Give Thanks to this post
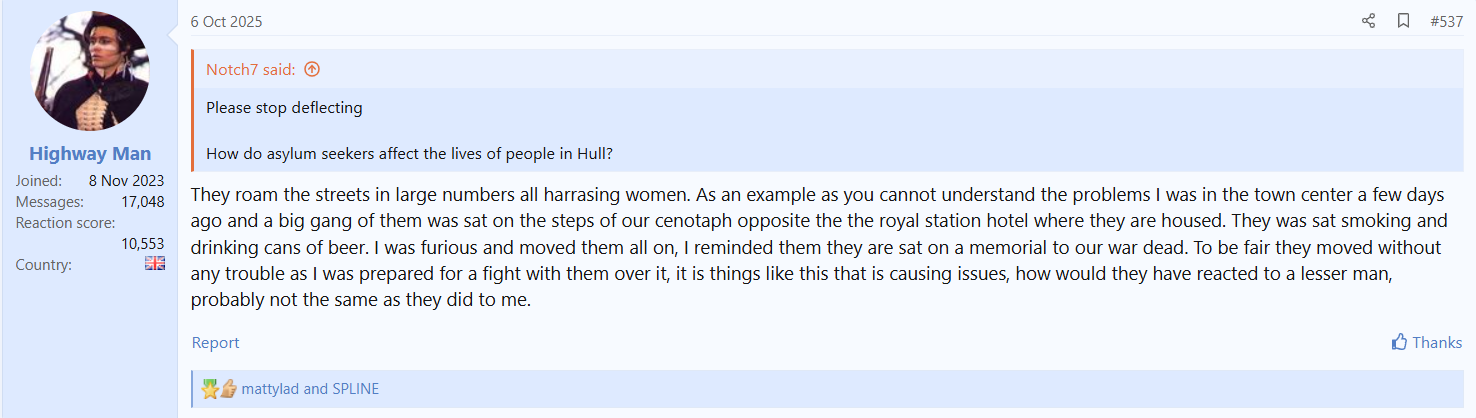Screen dimensions: 1476x418 point(1426,342)
